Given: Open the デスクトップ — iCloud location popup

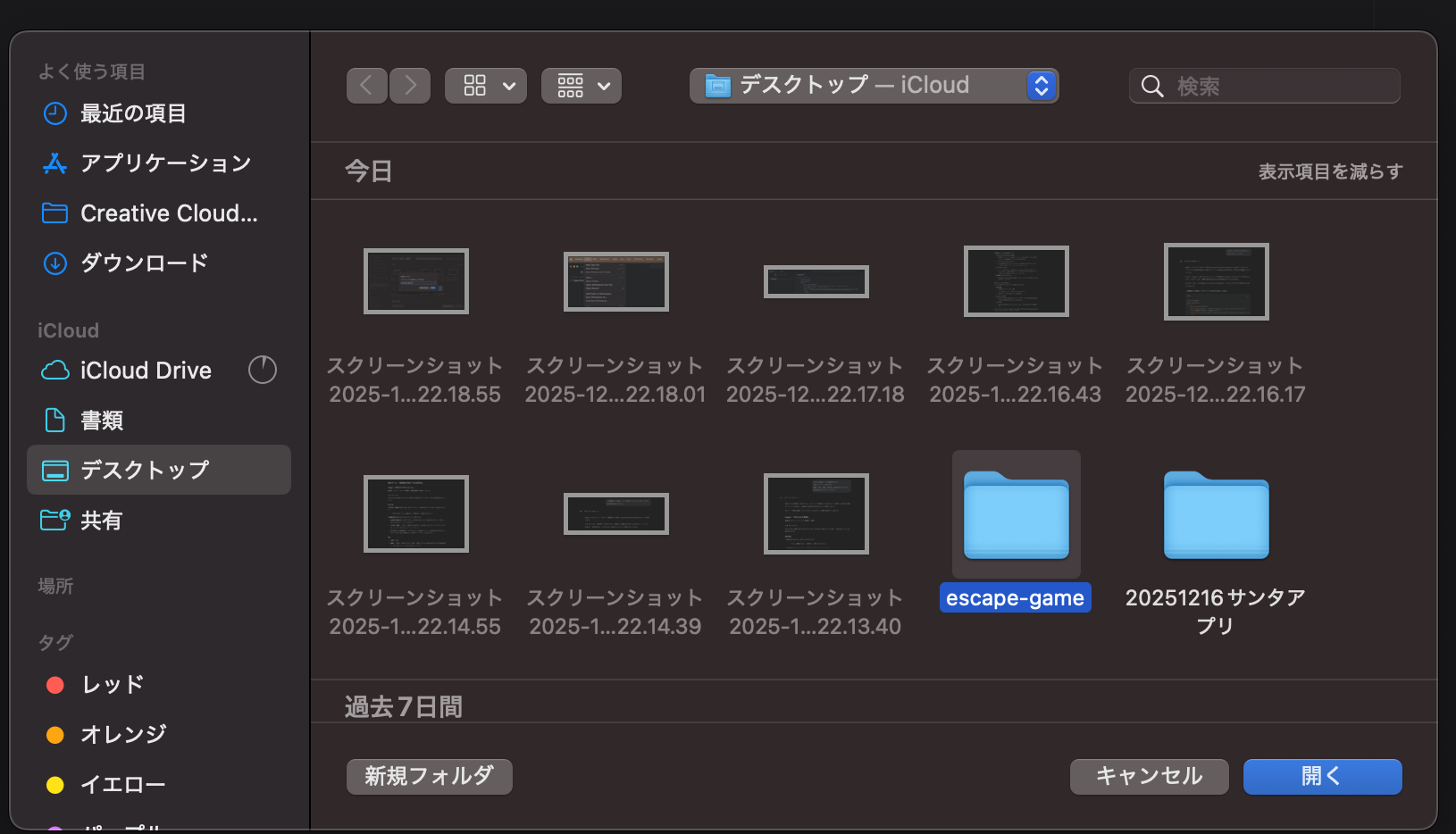Looking at the screenshot, I should coord(874,85).
